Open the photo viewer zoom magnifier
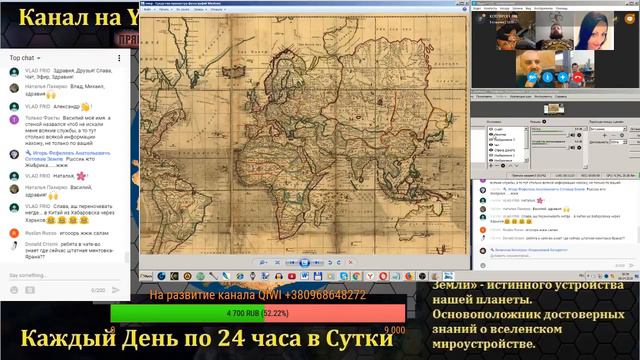This screenshot has width=640, height=360. (263, 262)
